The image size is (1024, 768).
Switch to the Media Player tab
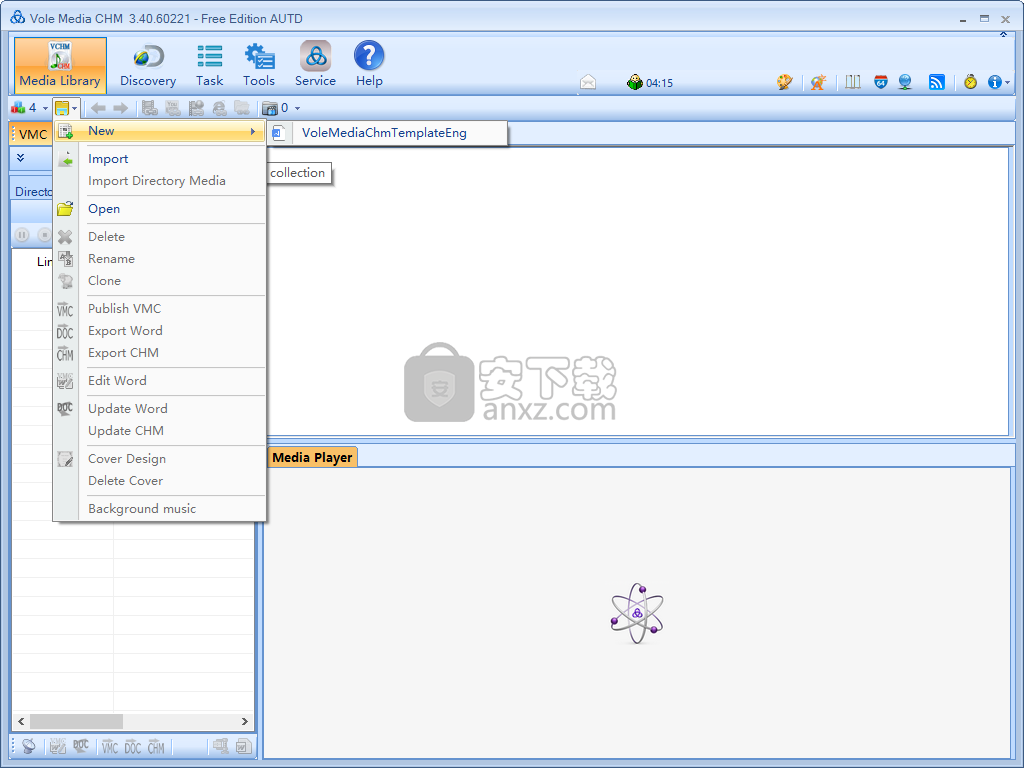click(312, 458)
